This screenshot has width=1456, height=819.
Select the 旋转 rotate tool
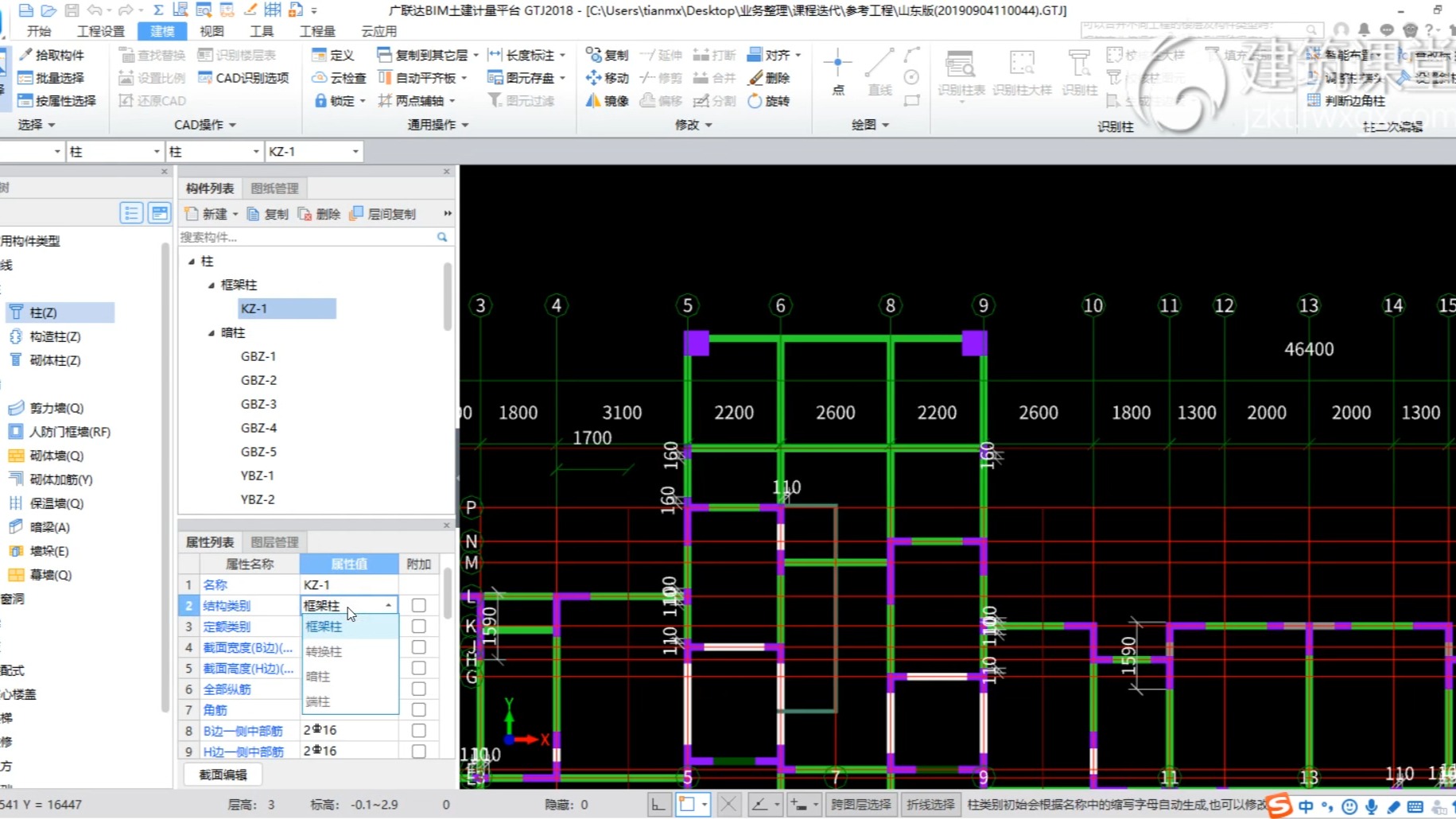pos(769,101)
